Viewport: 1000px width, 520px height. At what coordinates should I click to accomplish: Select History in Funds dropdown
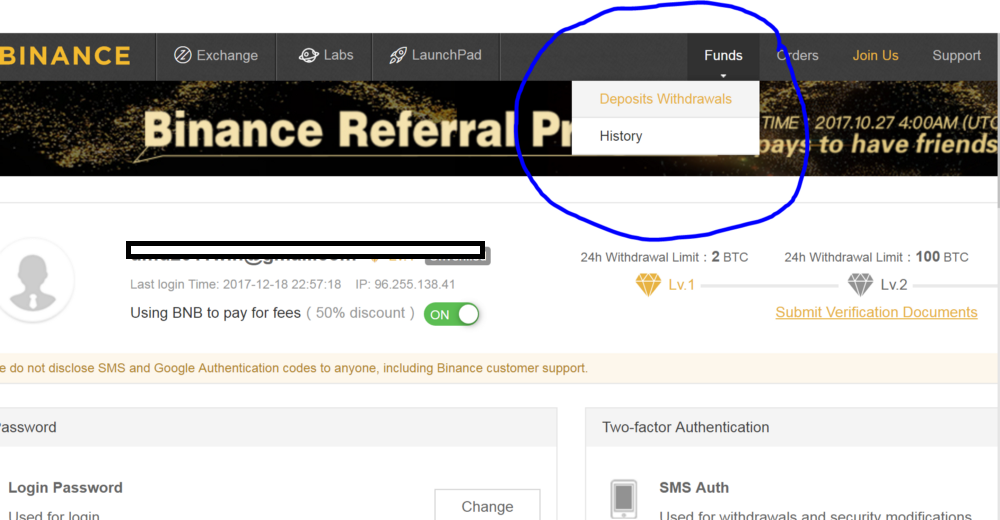click(665, 136)
